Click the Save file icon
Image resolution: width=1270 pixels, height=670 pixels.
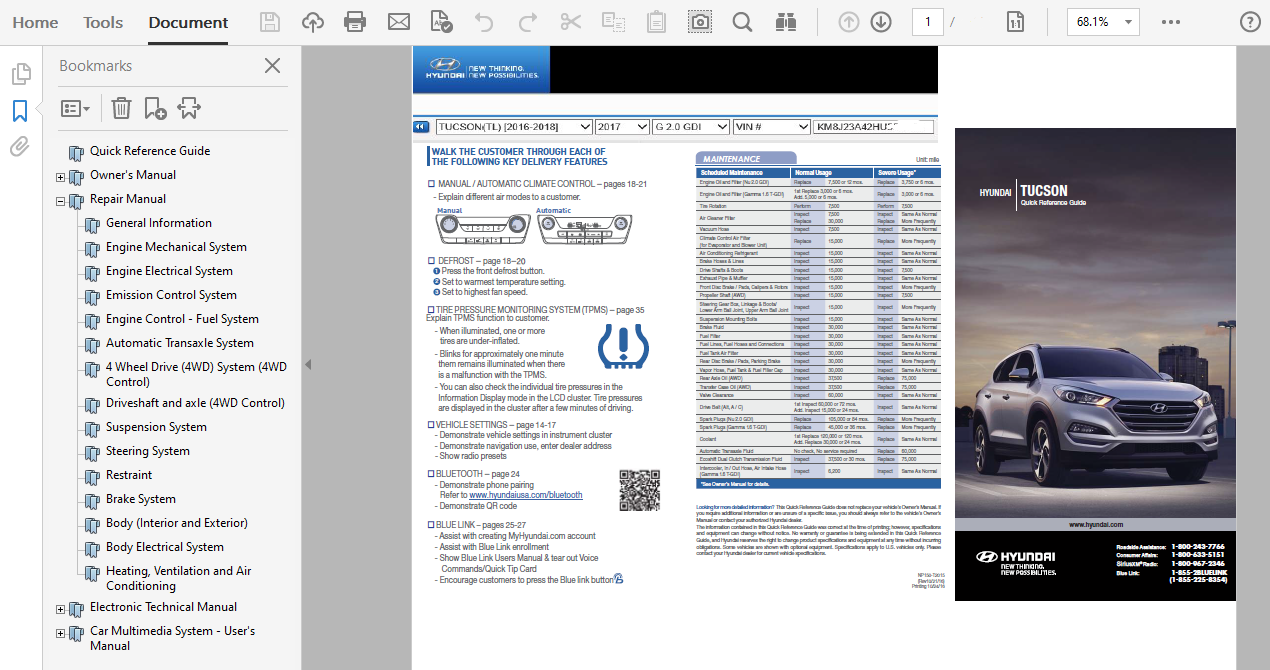click(269, 22)
